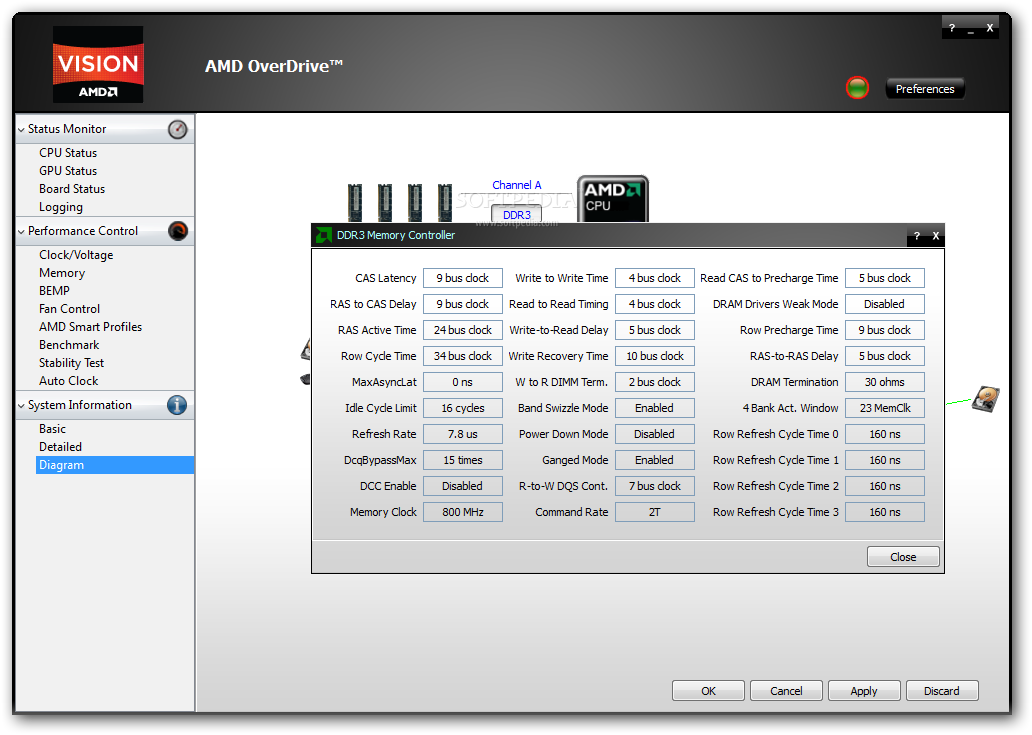The width and height of the screenshot is (1032, 735).
Task: Click the second memory DIMM module icon
Action: tap(385, 202)
